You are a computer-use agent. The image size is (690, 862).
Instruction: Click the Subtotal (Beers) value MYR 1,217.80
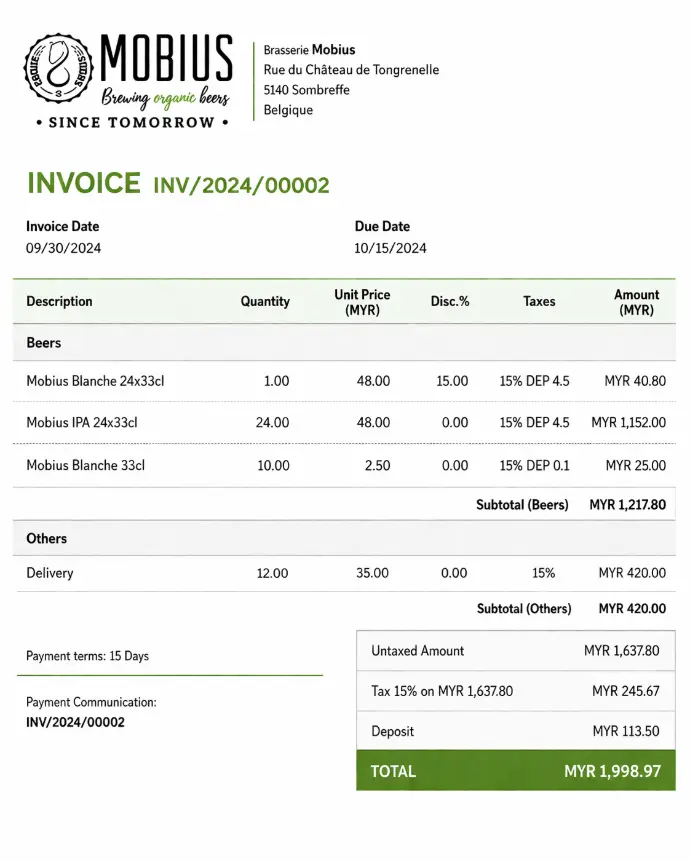tap(627, 505)
